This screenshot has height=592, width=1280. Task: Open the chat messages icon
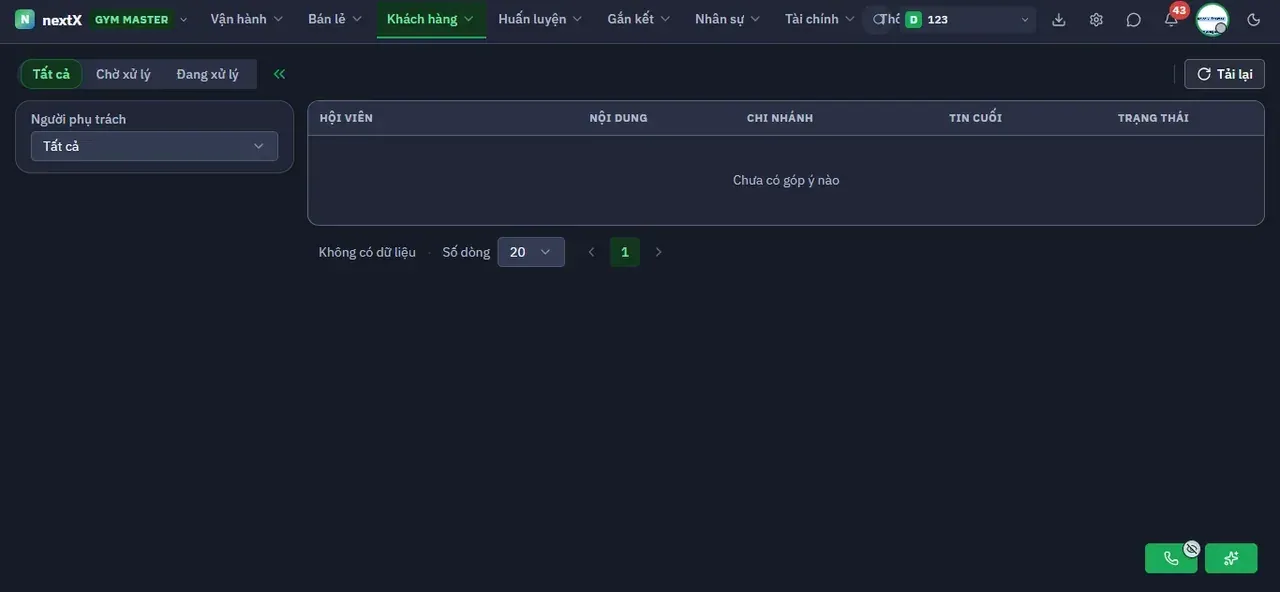[1133, 20]
